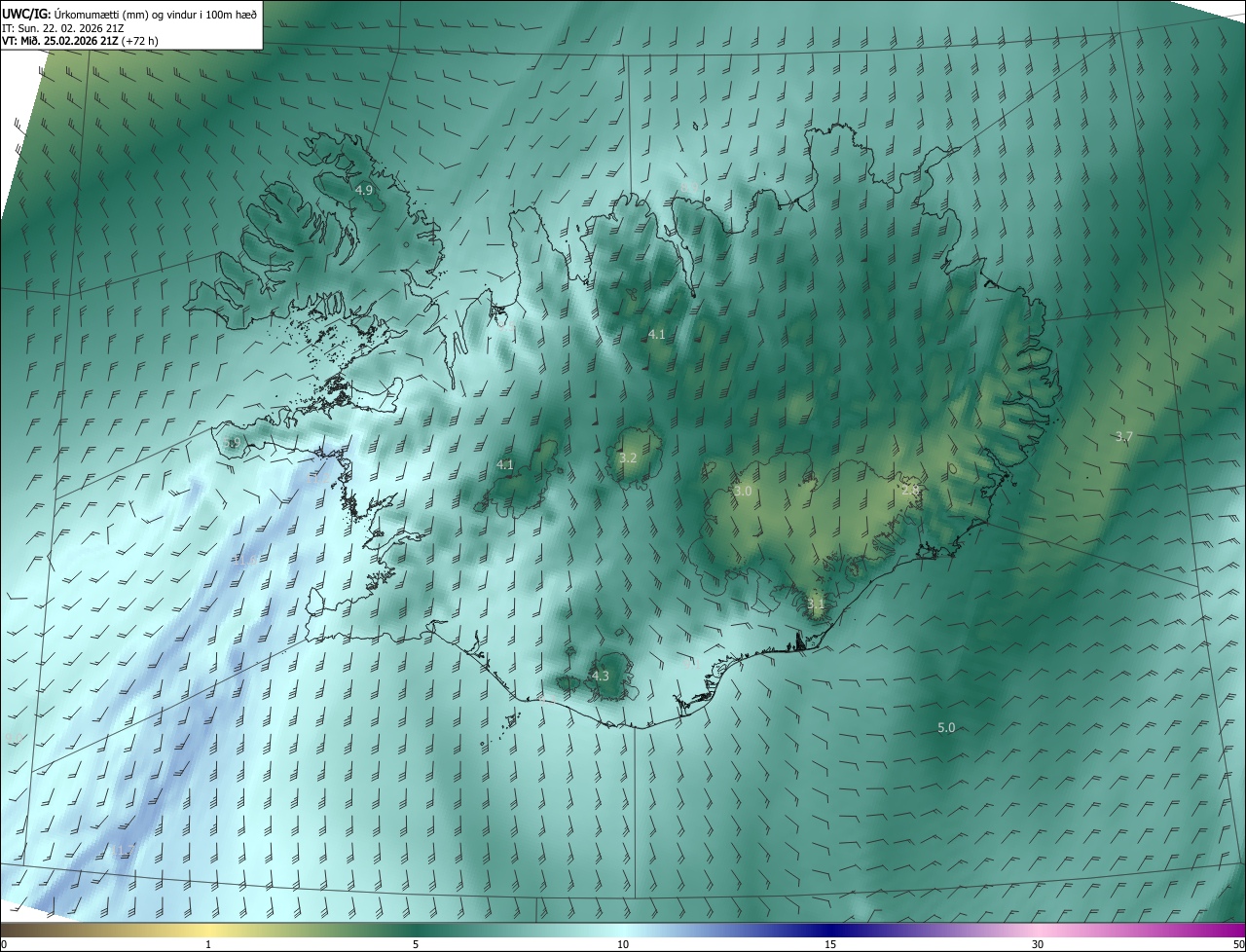Click the '5' tick on the color scale

click(x=416, y=944)
